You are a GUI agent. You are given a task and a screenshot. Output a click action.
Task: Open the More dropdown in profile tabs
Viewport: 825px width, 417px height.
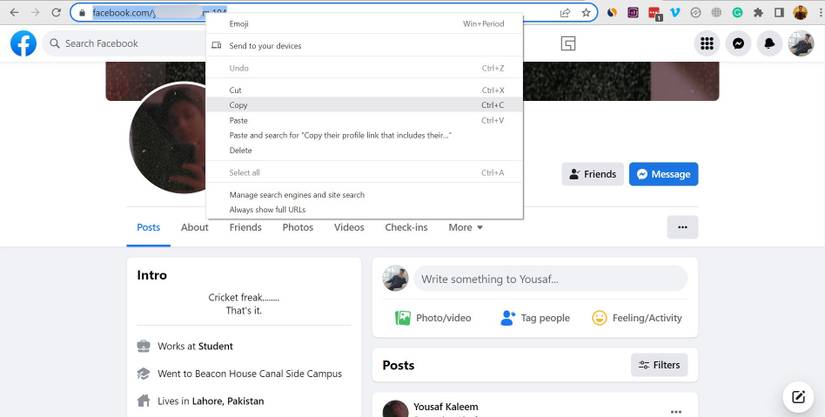(x=466, y=227)
